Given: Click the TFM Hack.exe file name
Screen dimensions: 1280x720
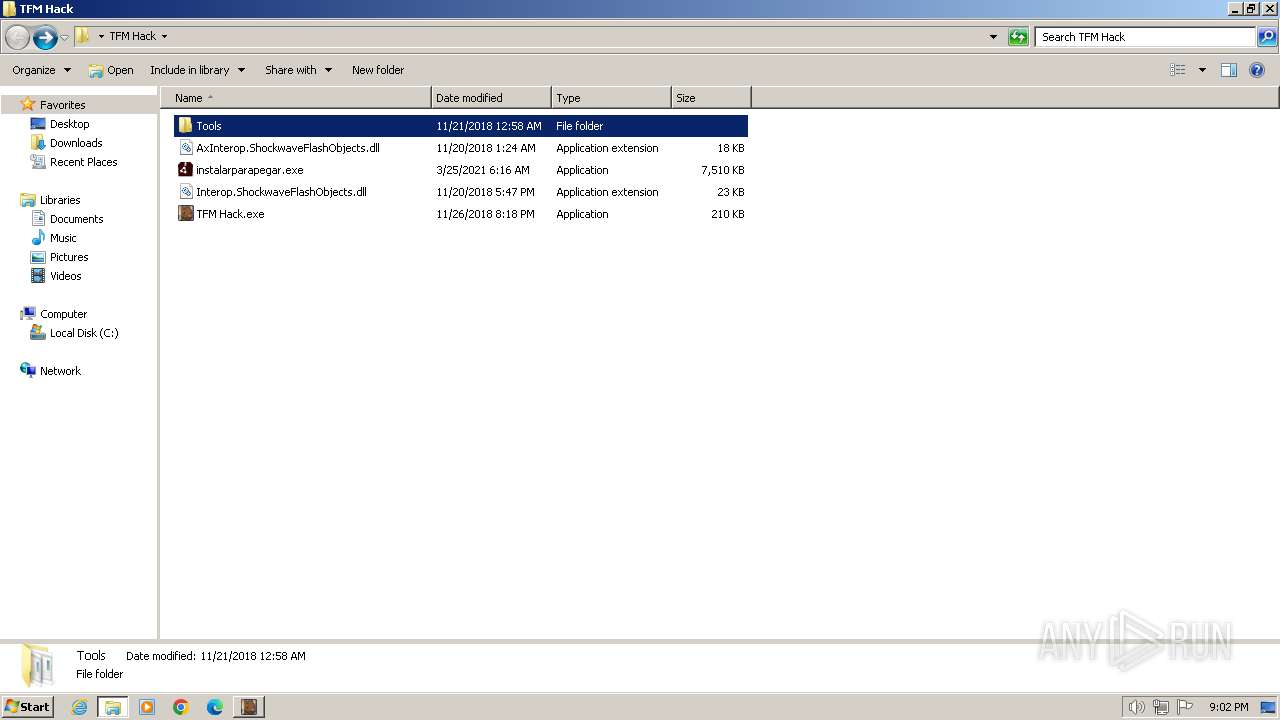Looking at the screenshot, I should tap(230, 214).
